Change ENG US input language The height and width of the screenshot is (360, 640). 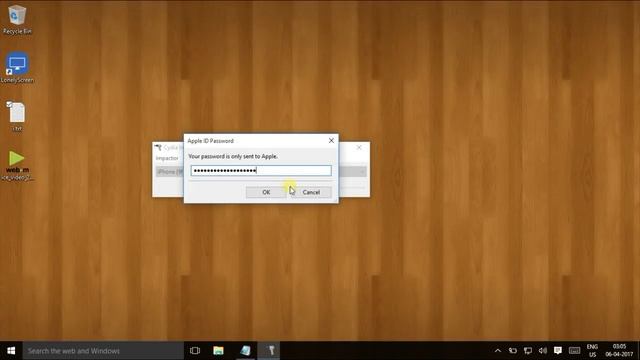(x=592, y=351)
